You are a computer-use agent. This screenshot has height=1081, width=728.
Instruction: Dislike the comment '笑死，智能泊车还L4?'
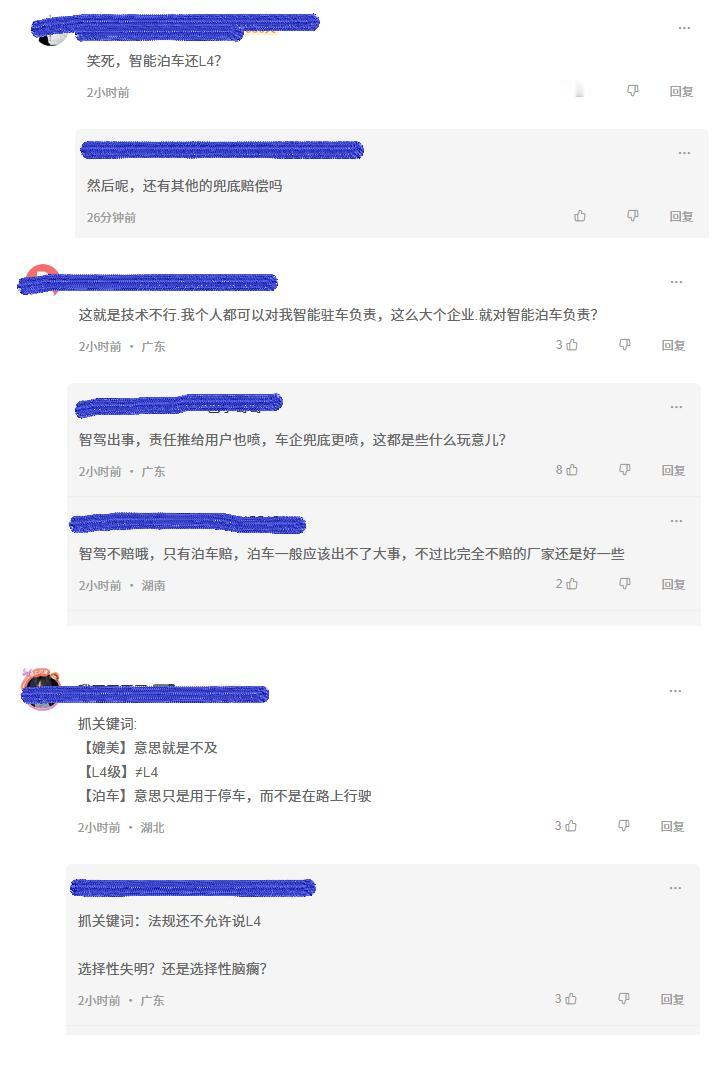coord(632,91)
